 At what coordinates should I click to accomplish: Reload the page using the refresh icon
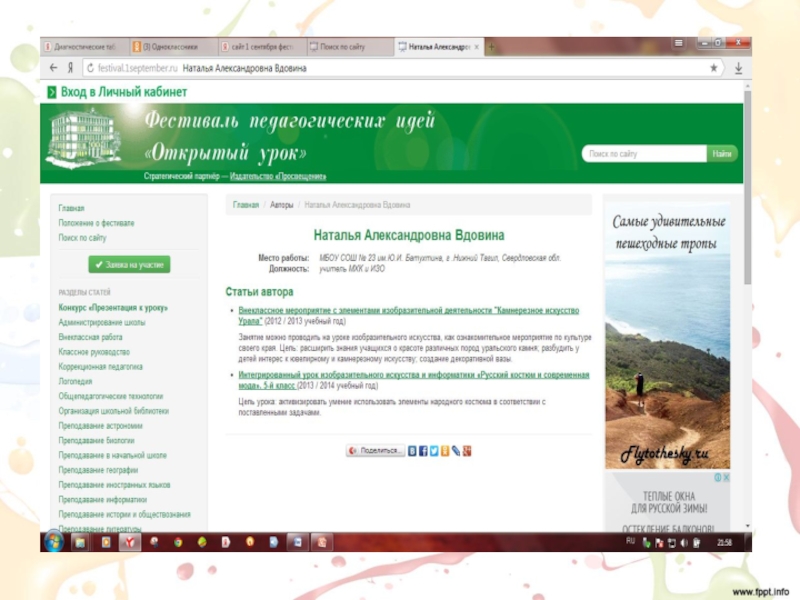click(x=90, y=68)
